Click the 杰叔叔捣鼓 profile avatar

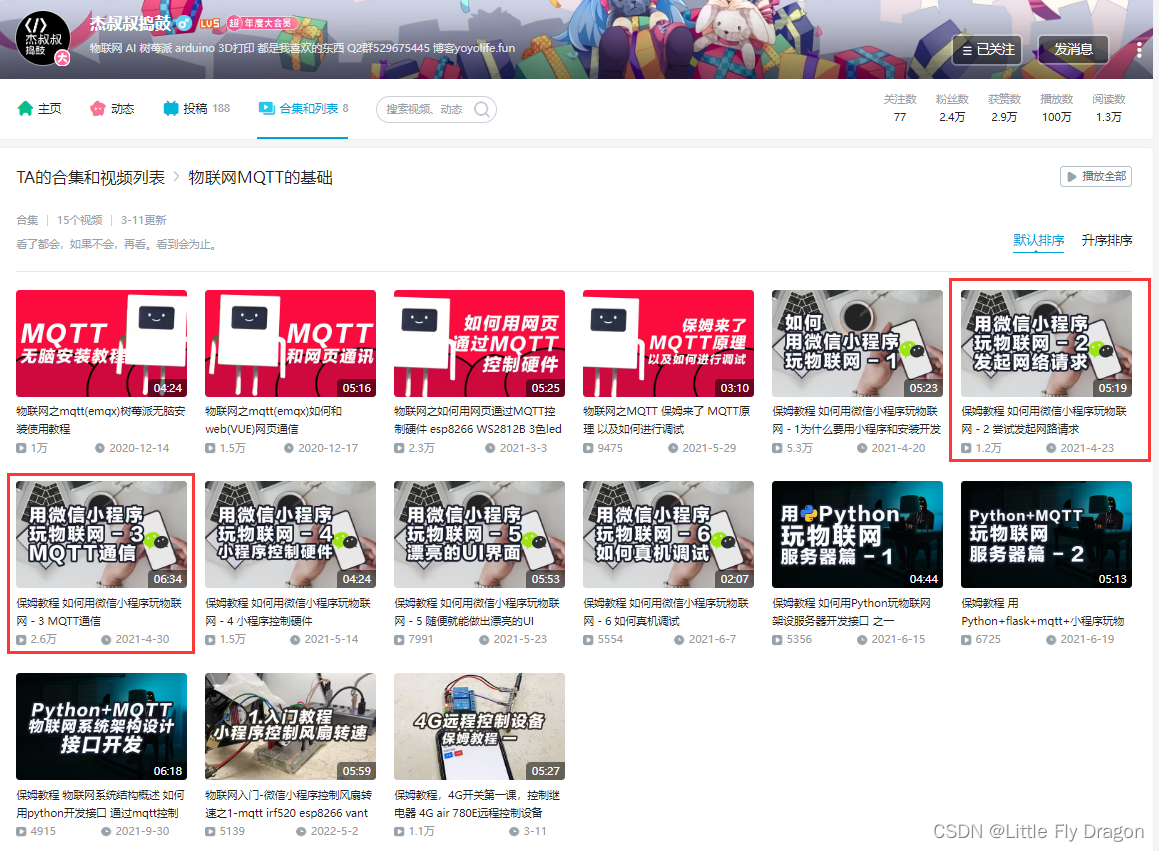click(43, 38)
